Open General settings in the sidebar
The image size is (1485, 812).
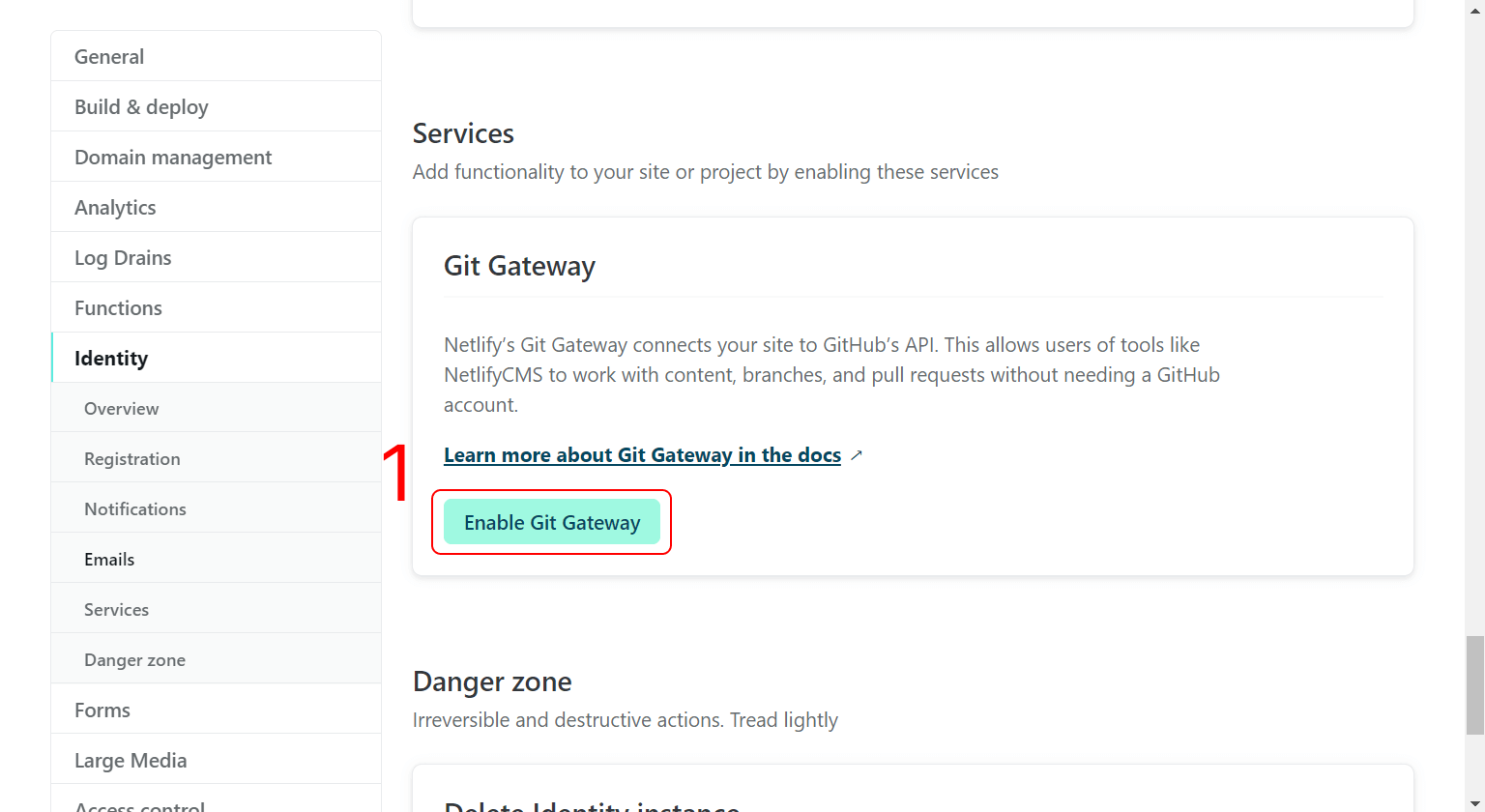(x=109, y=56)
